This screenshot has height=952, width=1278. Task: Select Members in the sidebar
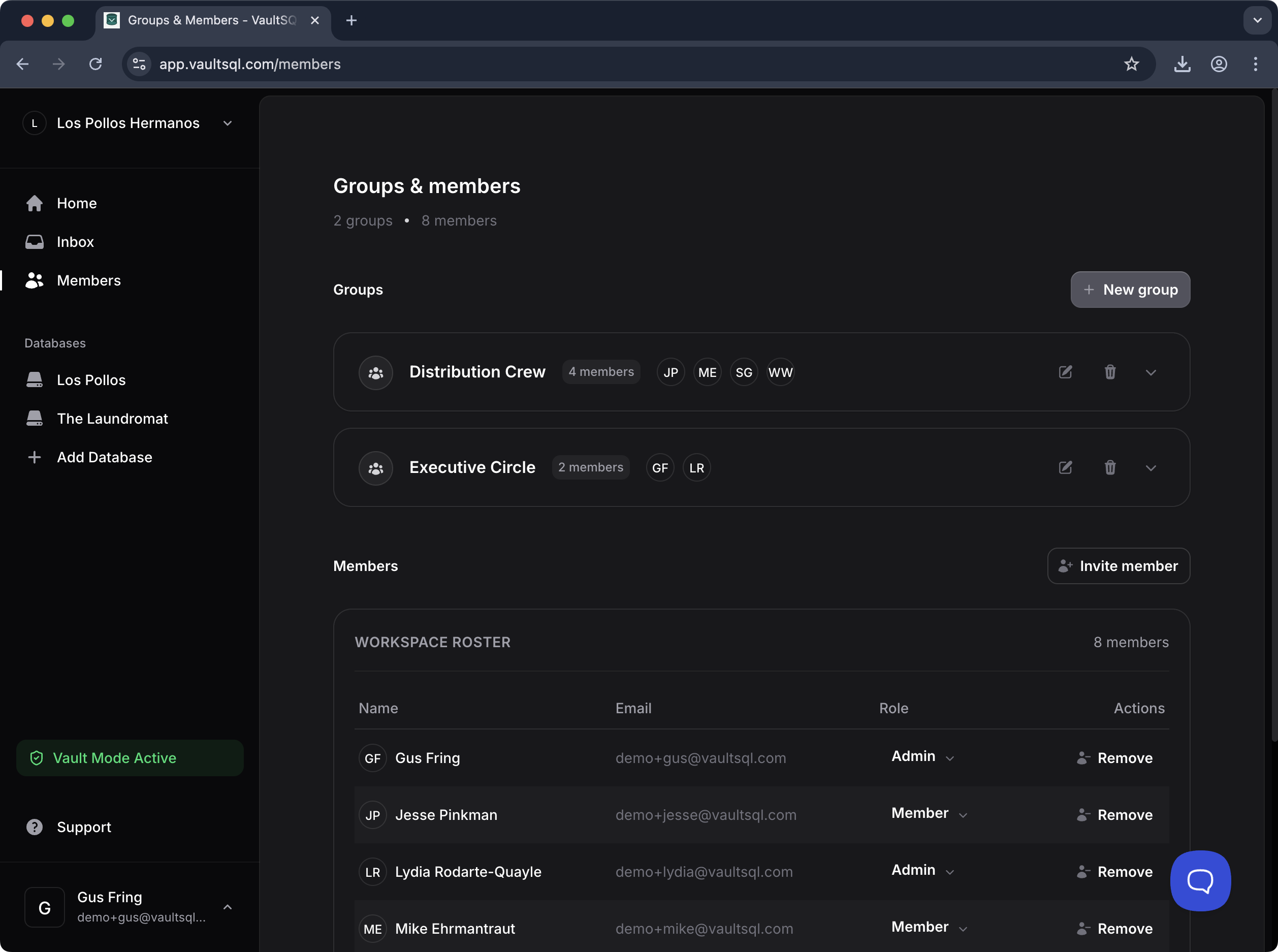(x=89, y=280)
